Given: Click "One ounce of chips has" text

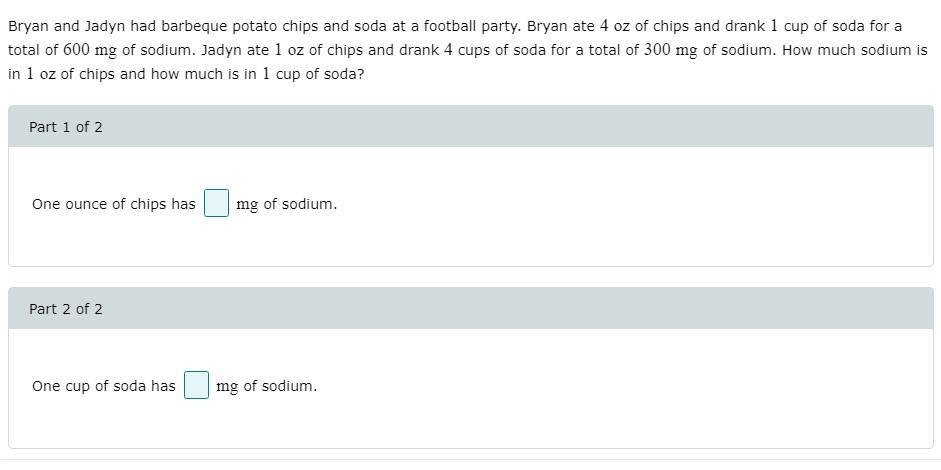Looking at the screenshot, I should (114, 204).
